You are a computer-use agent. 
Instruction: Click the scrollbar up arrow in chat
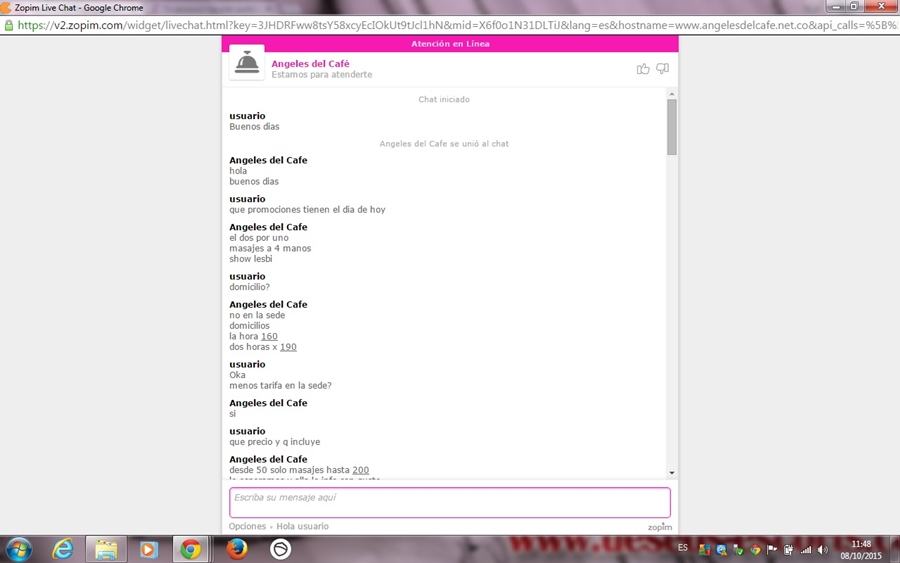(672, 94)
